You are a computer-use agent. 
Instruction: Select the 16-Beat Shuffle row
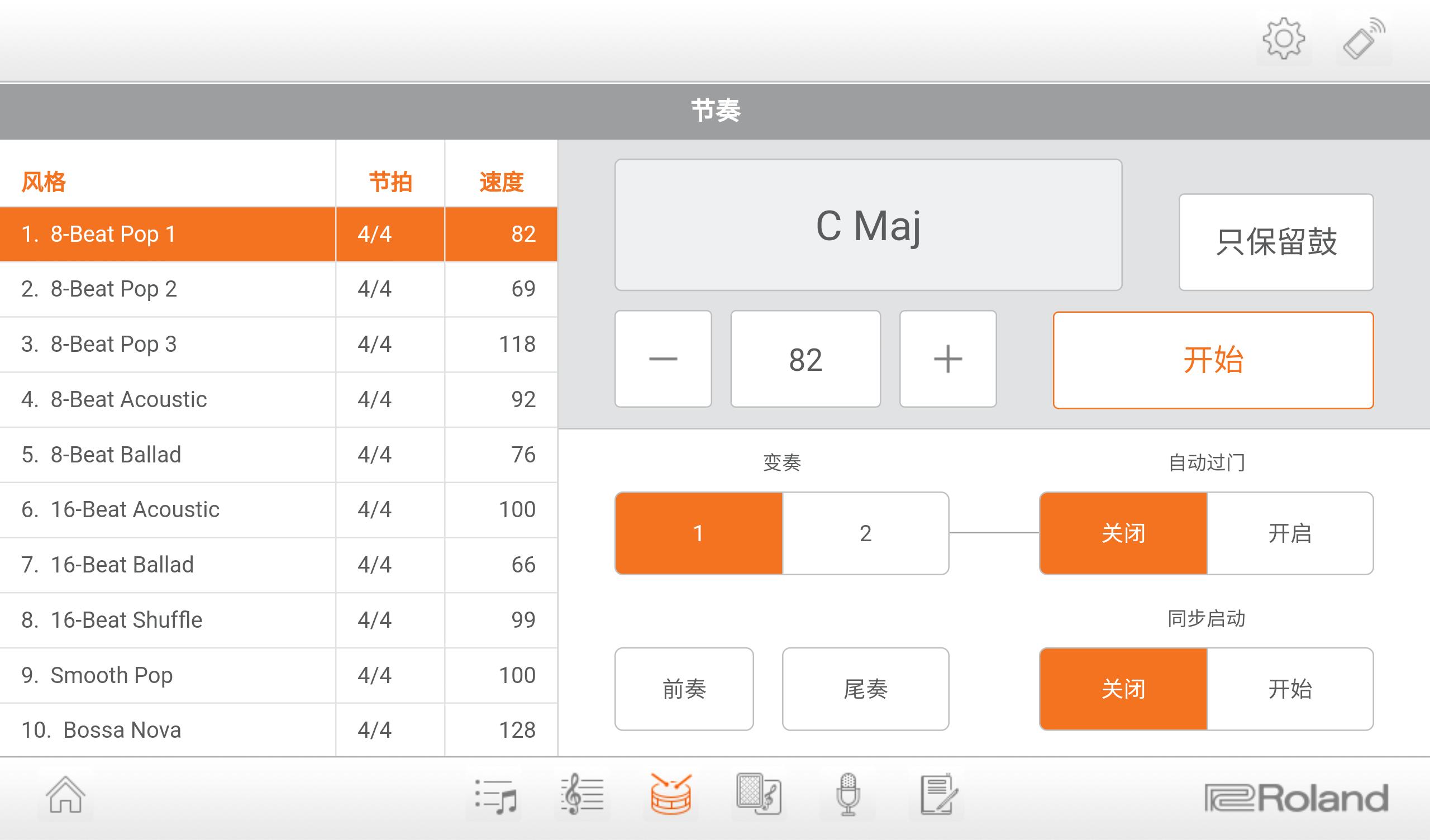tap(278, 620)
